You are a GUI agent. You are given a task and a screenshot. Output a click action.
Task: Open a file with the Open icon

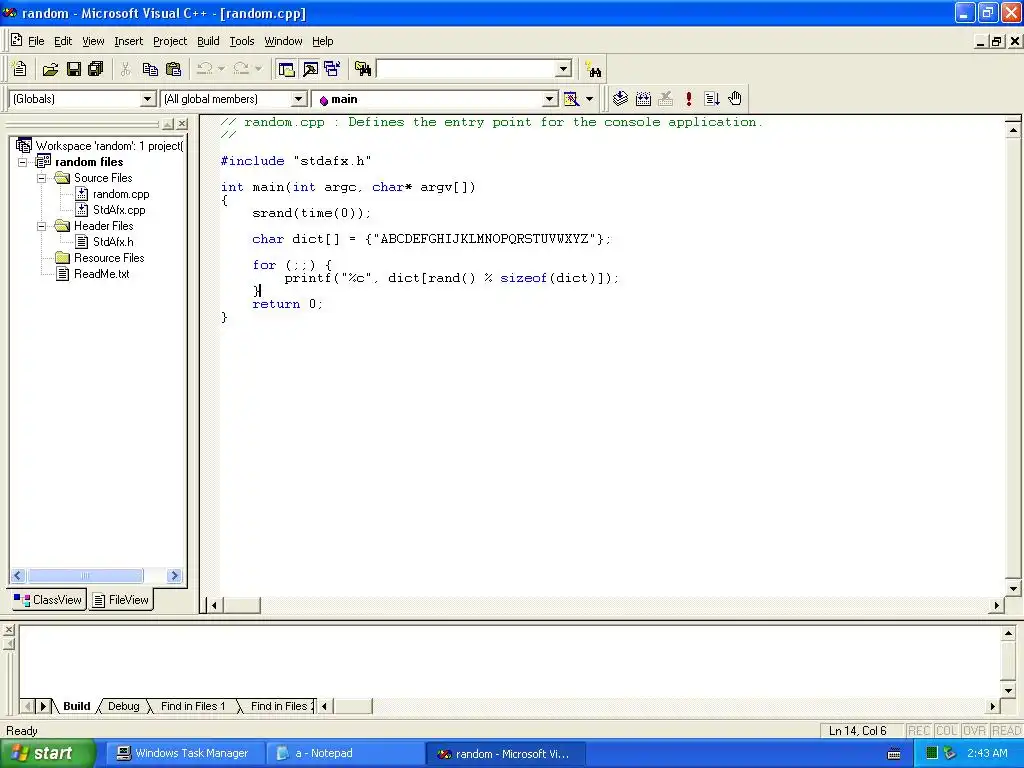[x=50, y=69]
